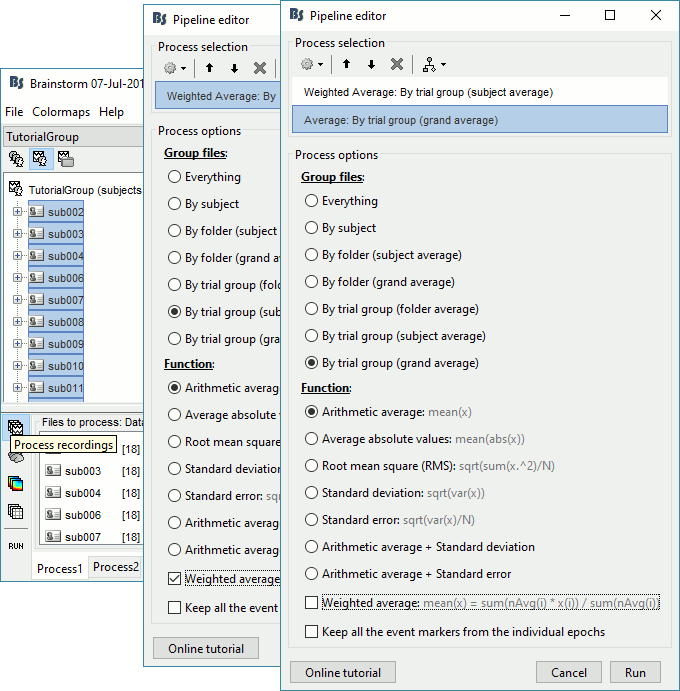Choose Root mean square (RMS) function

tap(312, 466)
